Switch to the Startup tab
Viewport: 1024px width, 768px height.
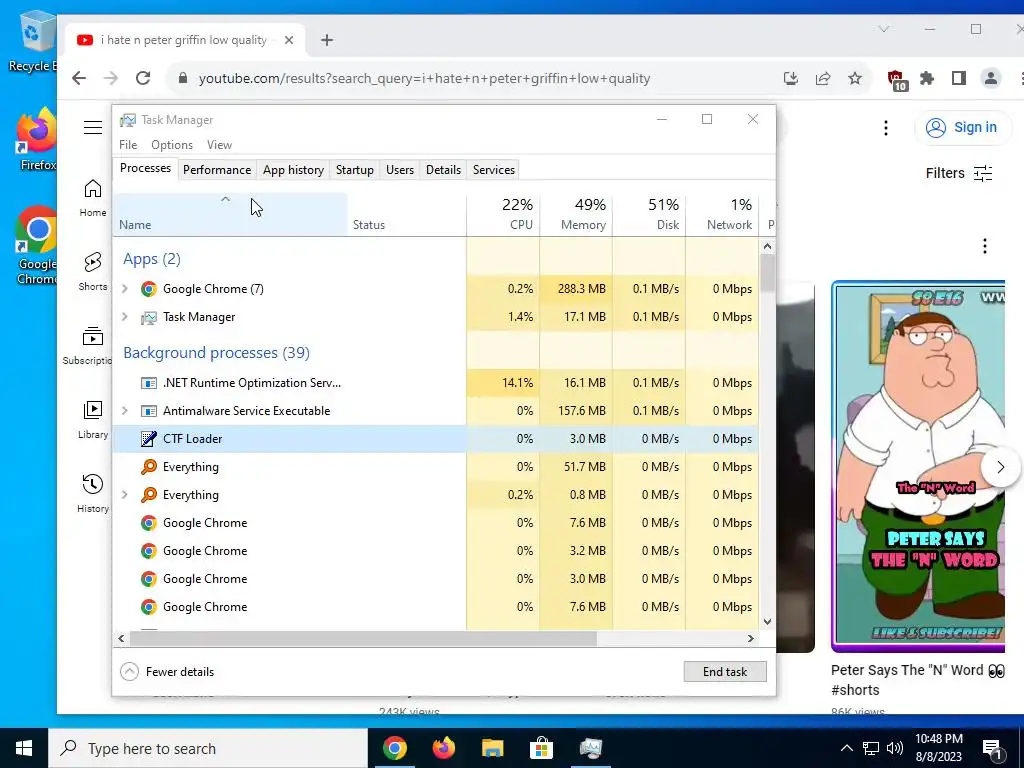(x=355, y=170)
